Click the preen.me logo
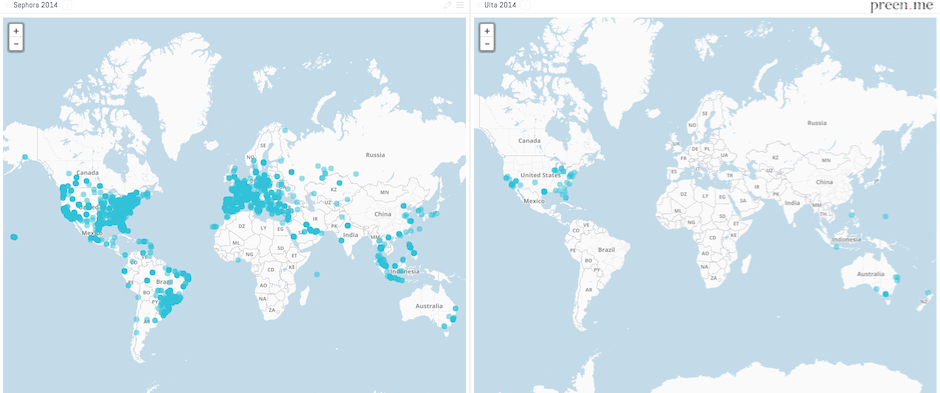 pyautogui.click(x=902, y=6)
